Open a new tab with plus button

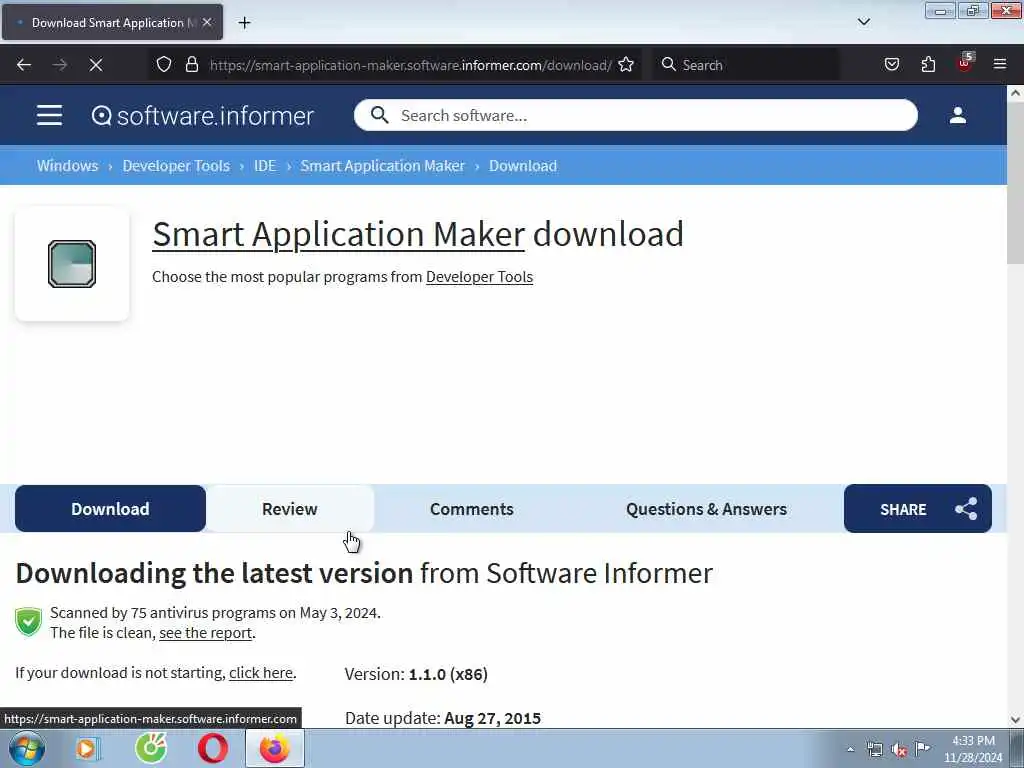click(244, 23)
